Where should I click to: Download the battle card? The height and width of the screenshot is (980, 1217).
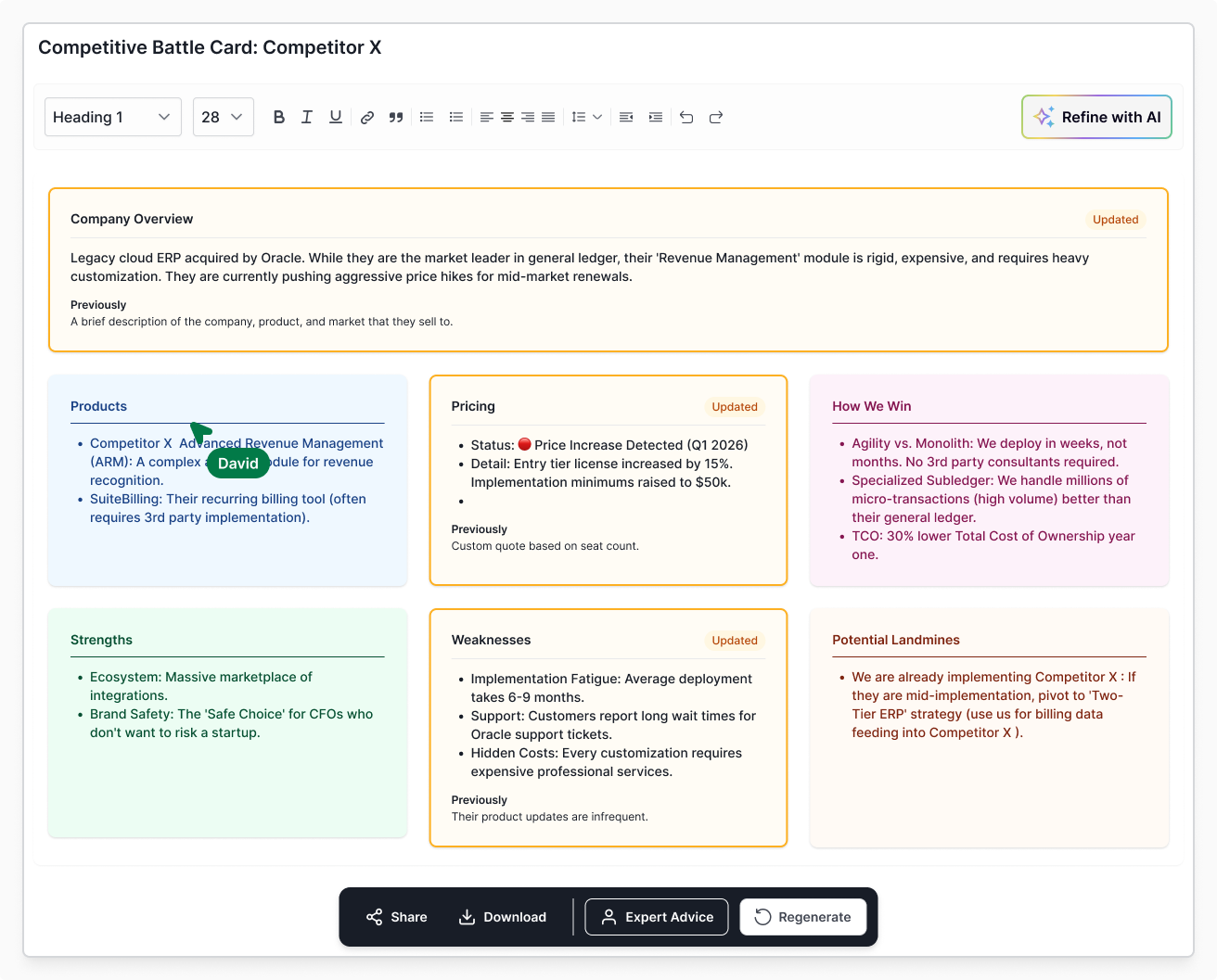click(503, 917)
